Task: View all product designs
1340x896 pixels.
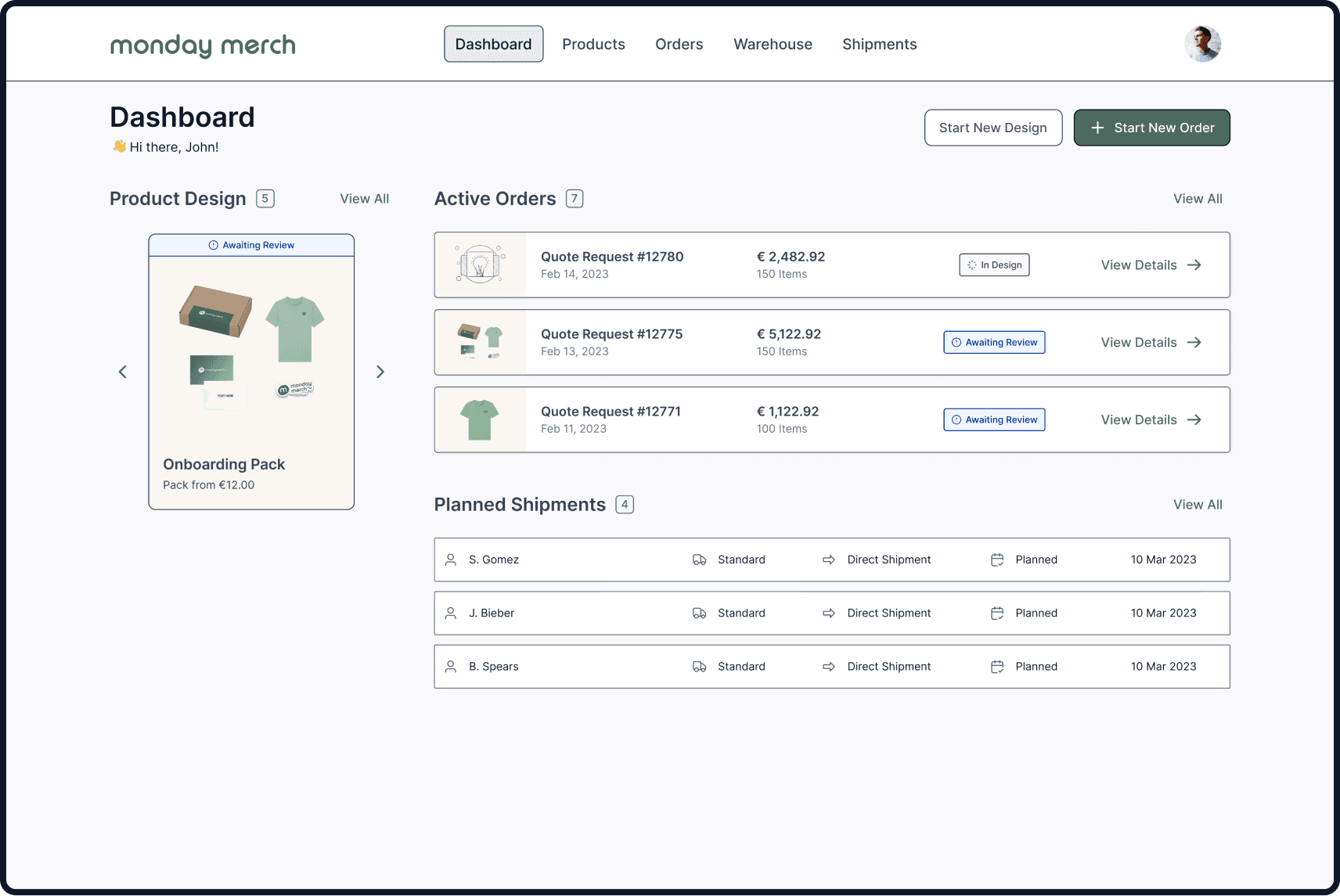Action: (x=364, y=199)
